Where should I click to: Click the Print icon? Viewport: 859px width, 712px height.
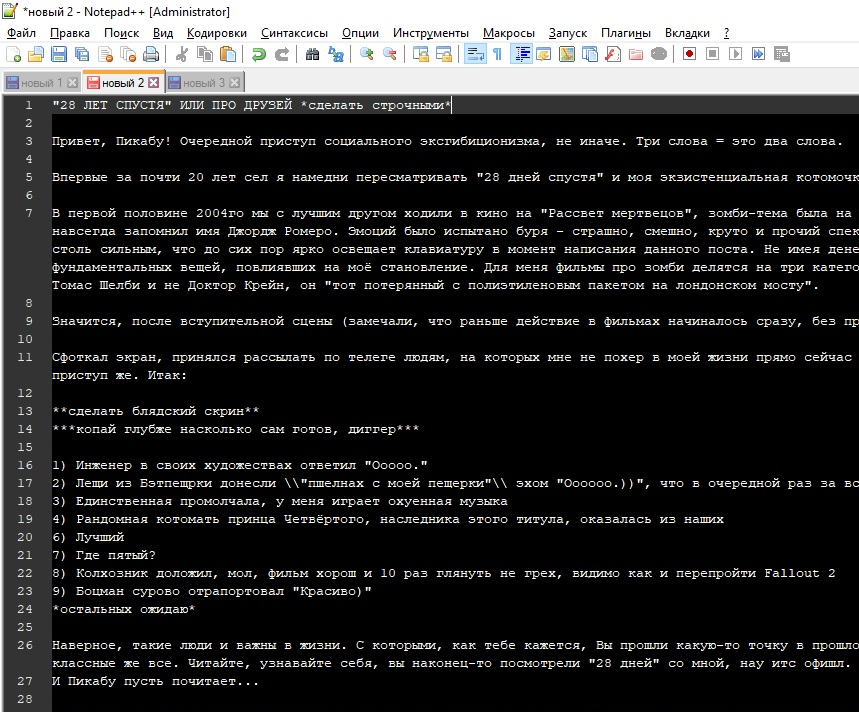coord(151,54)
